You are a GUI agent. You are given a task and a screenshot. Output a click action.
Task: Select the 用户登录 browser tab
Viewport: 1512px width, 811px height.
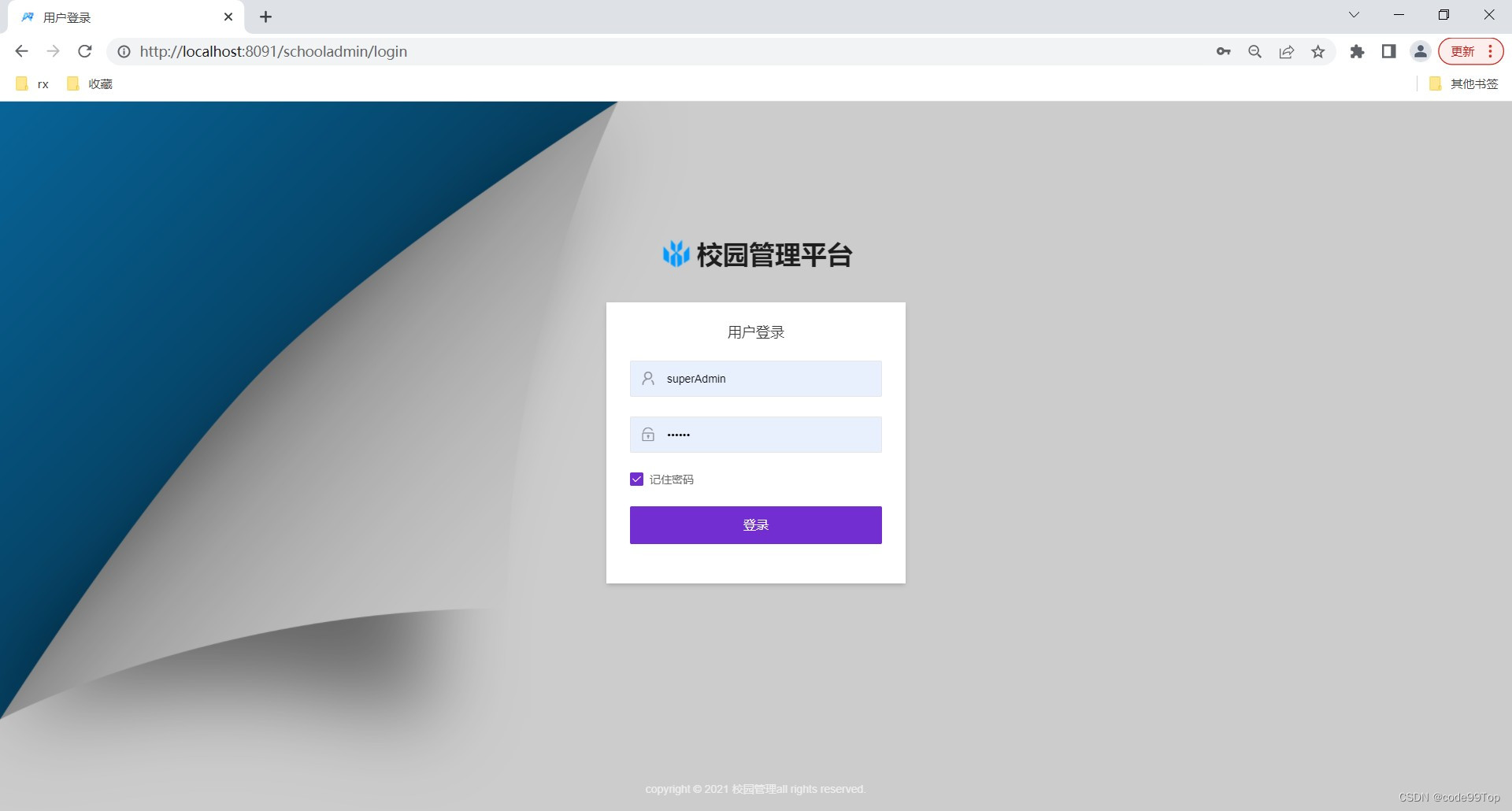point(94,17)
